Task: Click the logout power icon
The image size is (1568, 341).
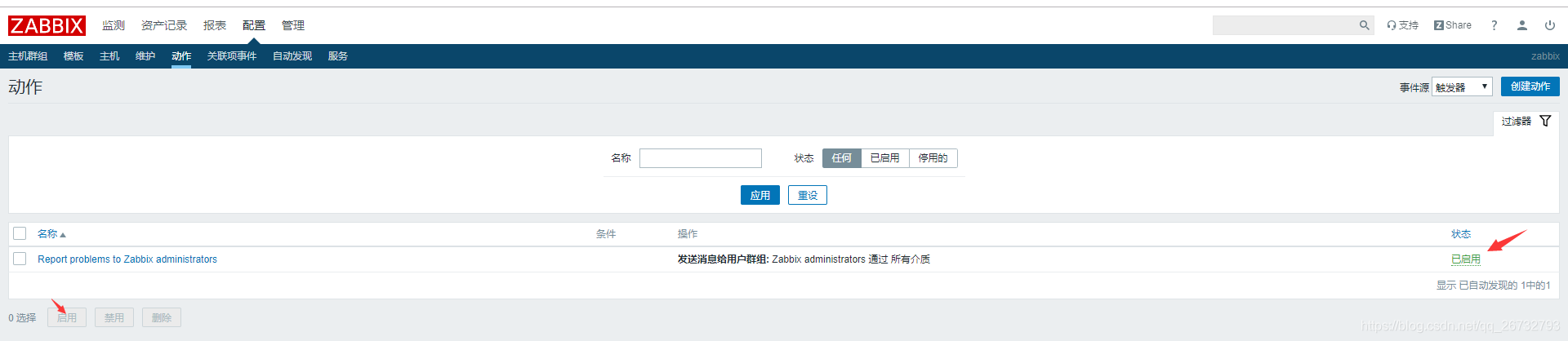Action: (x=1549, y=25)
